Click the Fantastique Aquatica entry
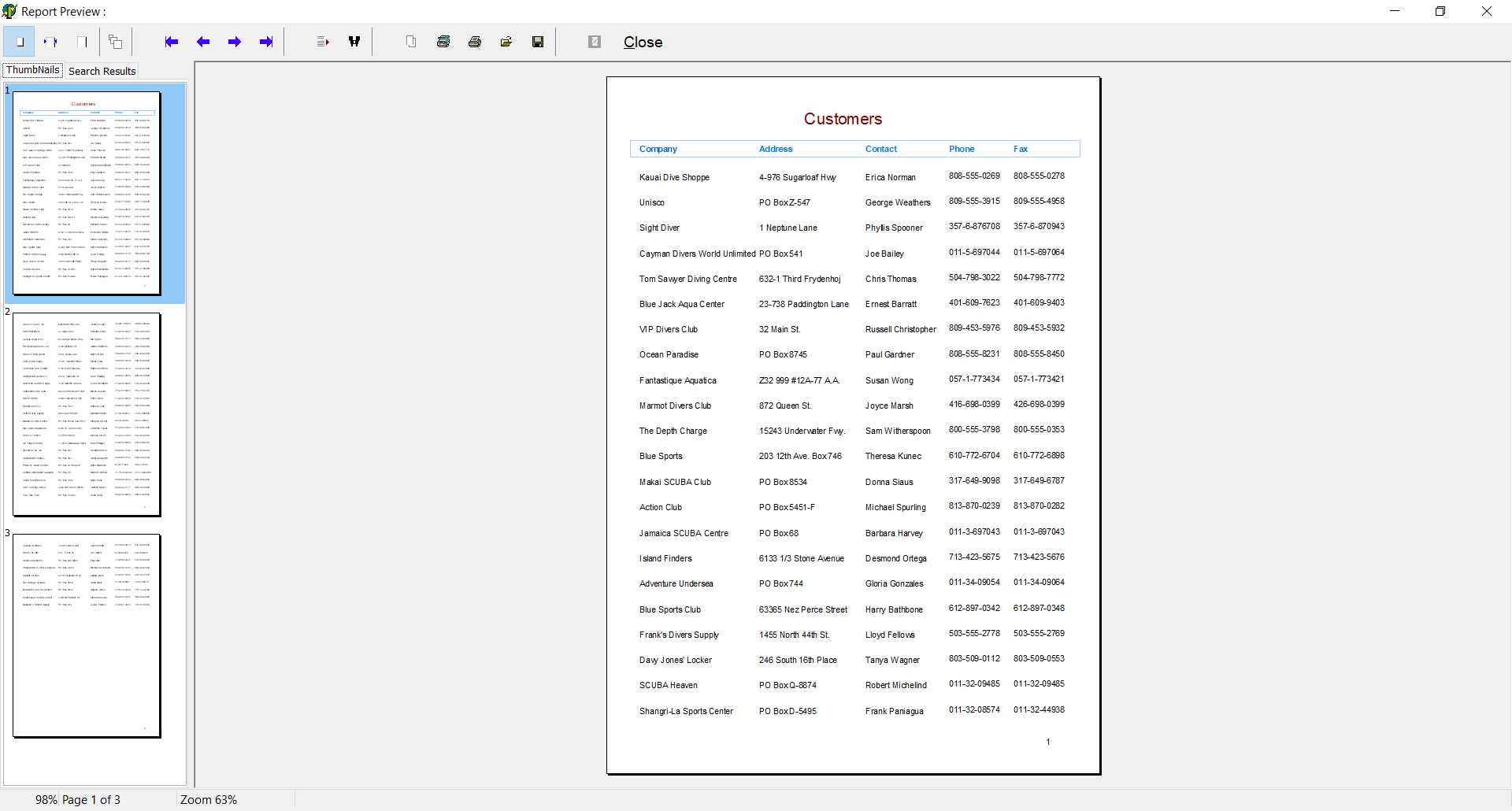The height and width of the screenshot is (811, 1512). coord(678,380)
